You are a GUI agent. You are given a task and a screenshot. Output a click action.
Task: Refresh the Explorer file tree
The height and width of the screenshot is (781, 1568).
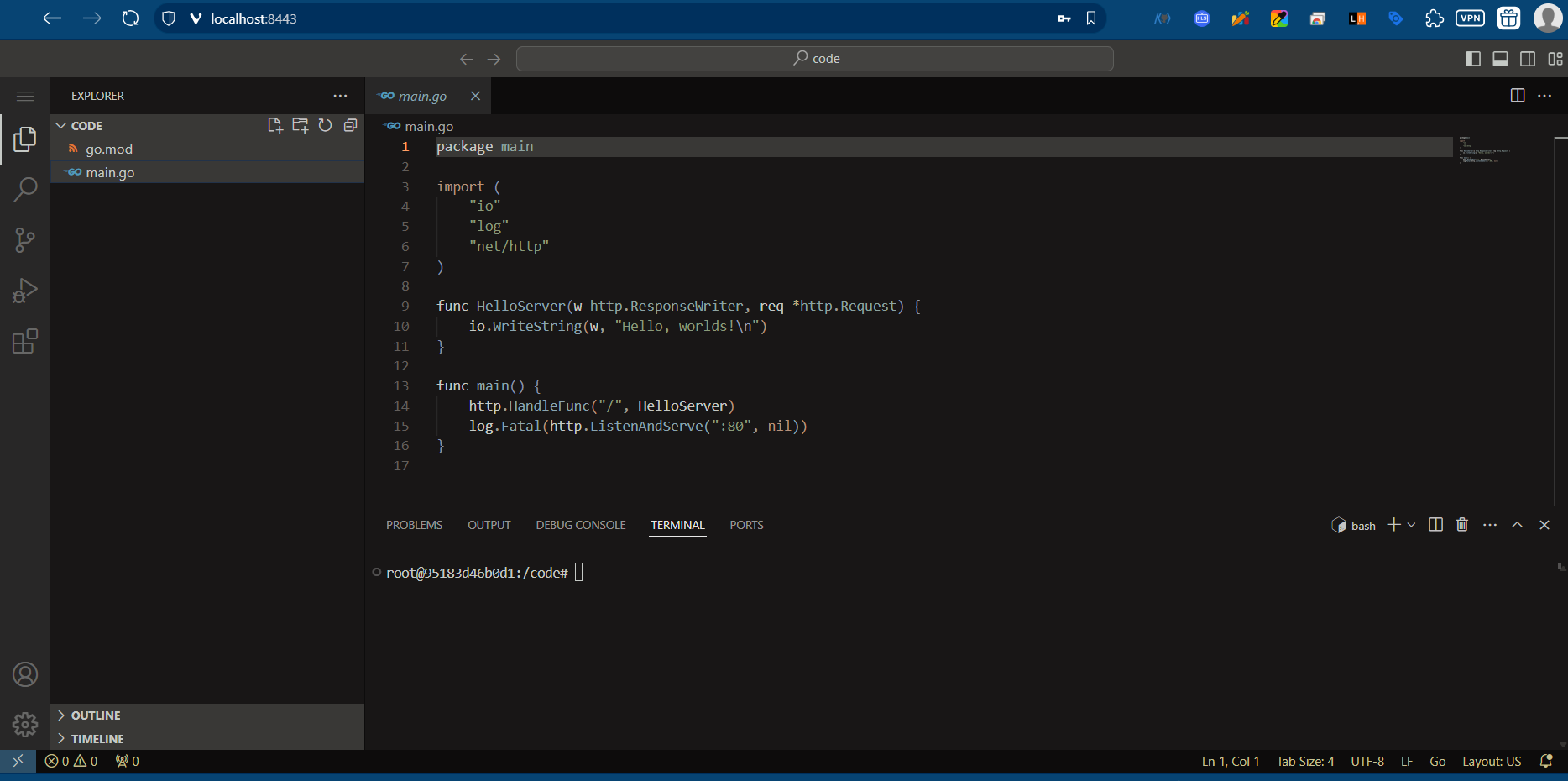[x=326, y=125]
